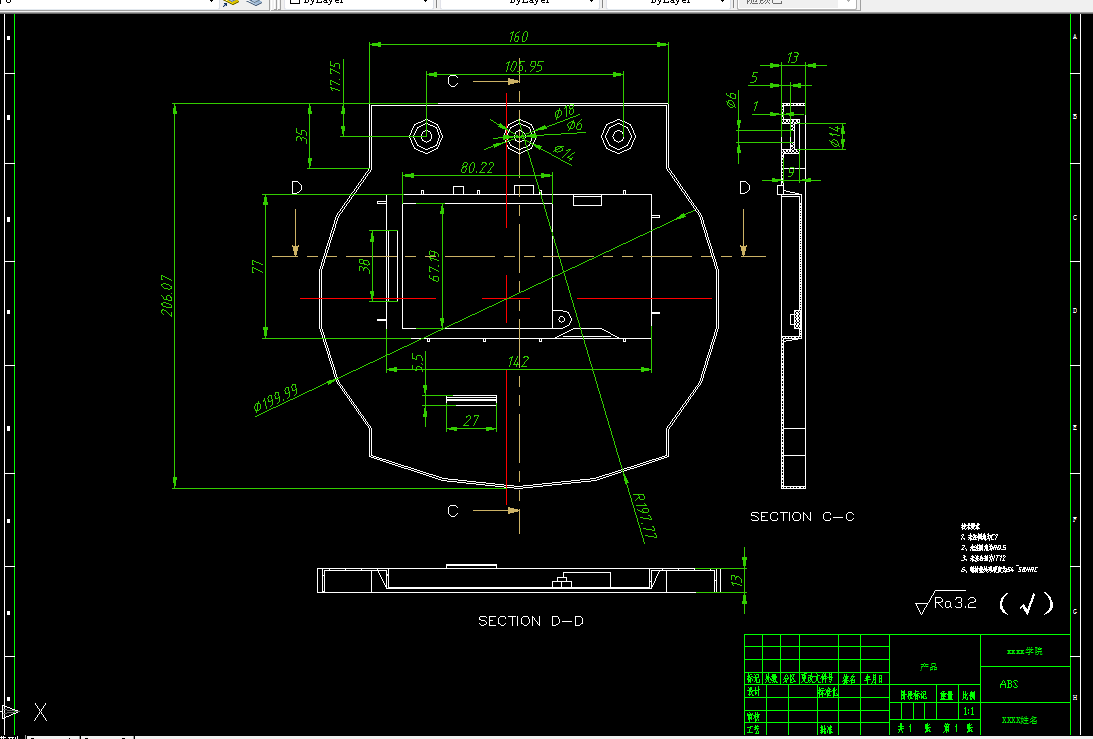This screenshot has height=739, width=1093.
Task: Open the ByLayer color dropdown with square swatch
Action: click(358, 3)
